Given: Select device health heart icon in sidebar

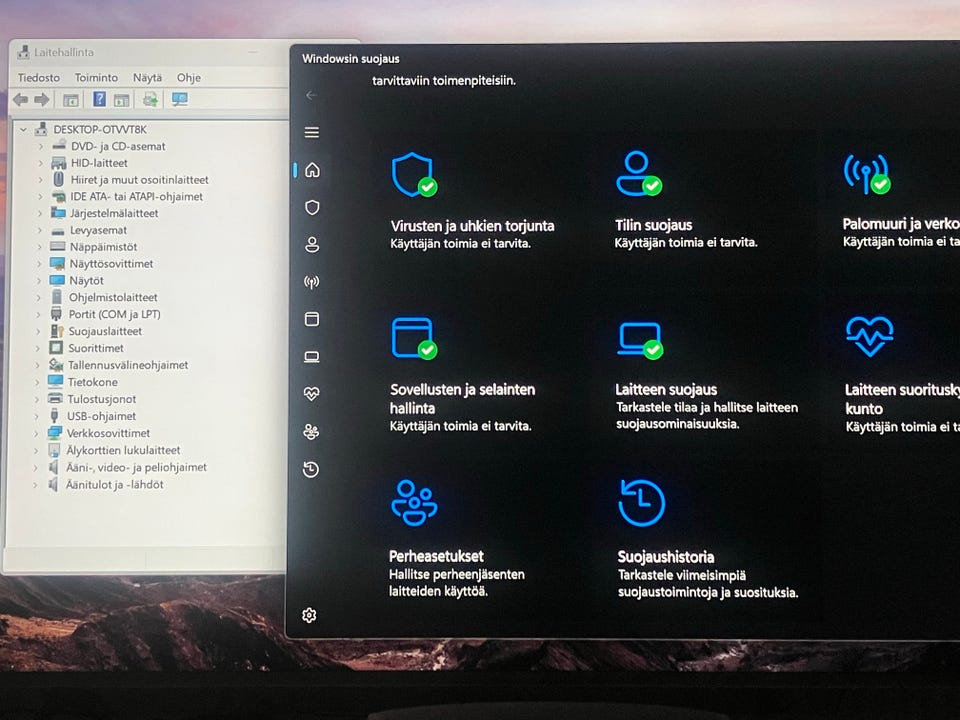Looking at the screenshot, I should tap(311, 394).
